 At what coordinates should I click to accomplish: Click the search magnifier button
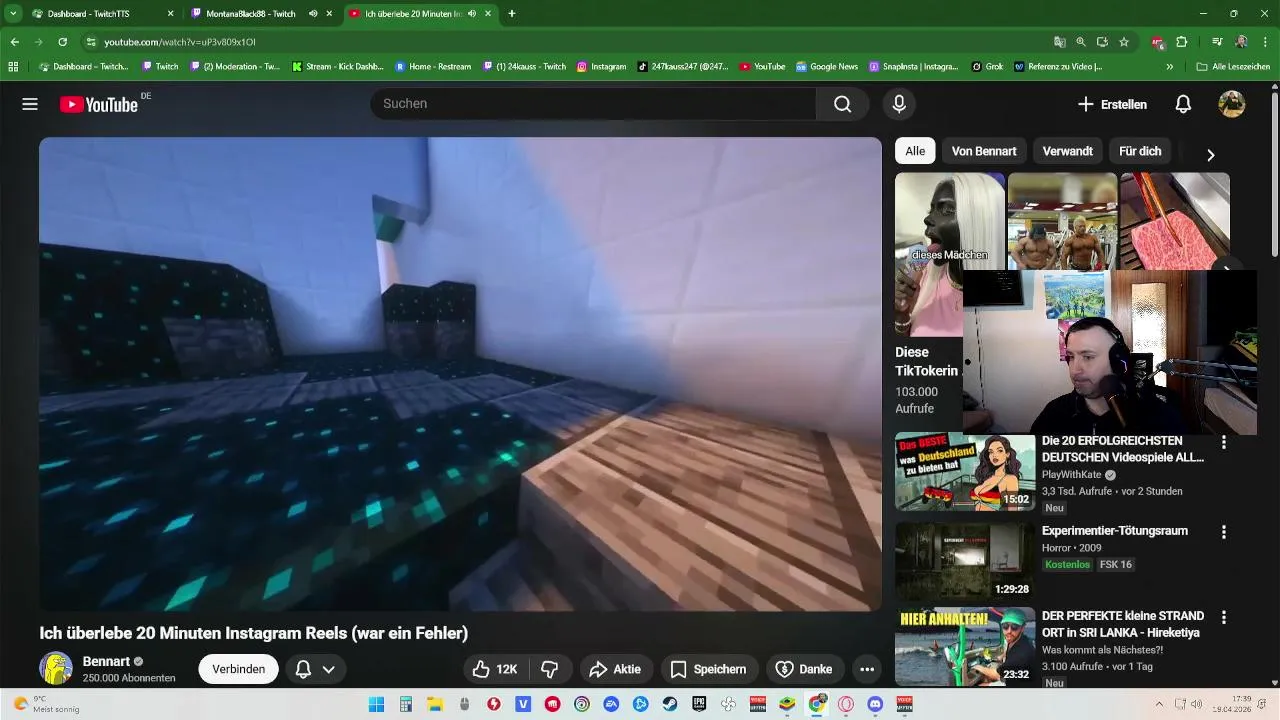842,104
